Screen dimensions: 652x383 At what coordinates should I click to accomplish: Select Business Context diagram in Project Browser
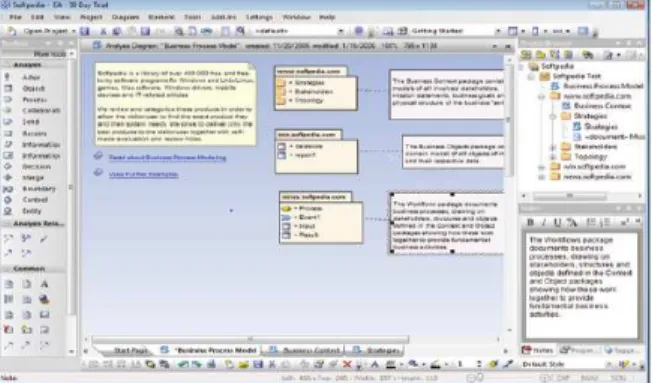click(x=602, y=106)
